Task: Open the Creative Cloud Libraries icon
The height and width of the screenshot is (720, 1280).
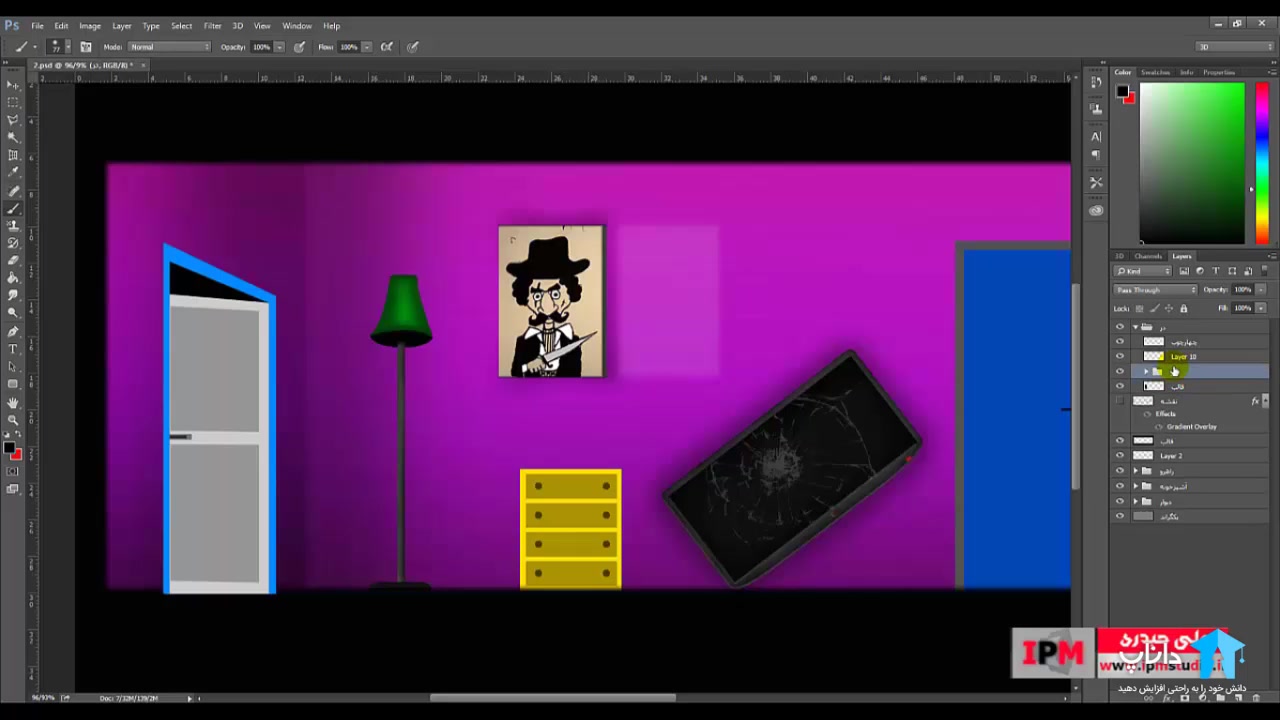Action: 1096,210
